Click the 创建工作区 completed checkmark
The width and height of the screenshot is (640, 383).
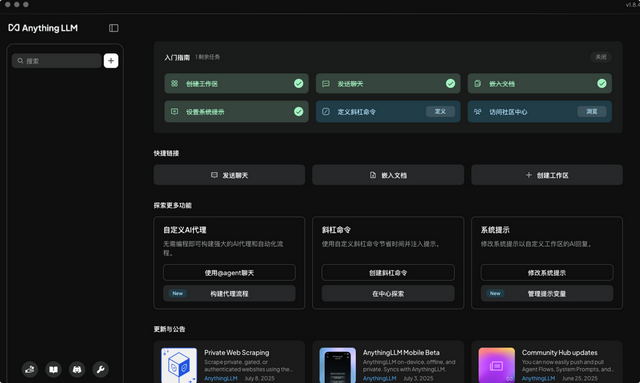[x=299, y=83]
